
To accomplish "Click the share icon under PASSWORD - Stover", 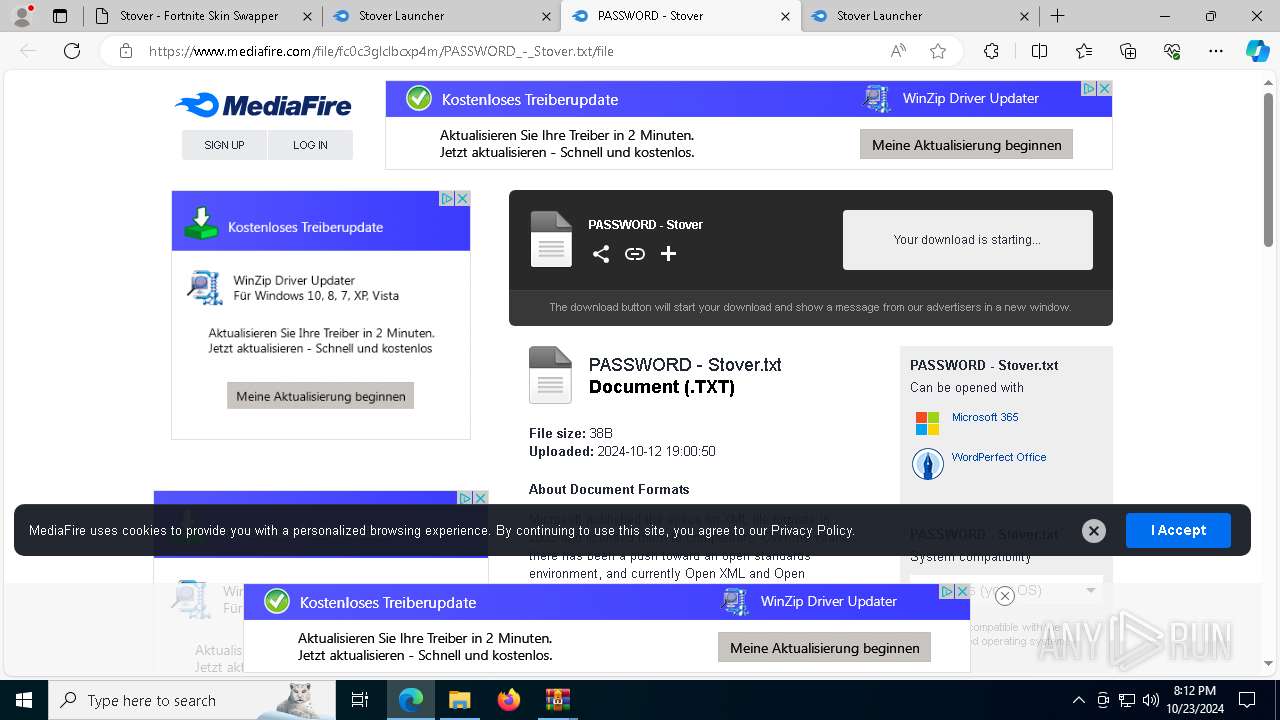I will 601,254.
